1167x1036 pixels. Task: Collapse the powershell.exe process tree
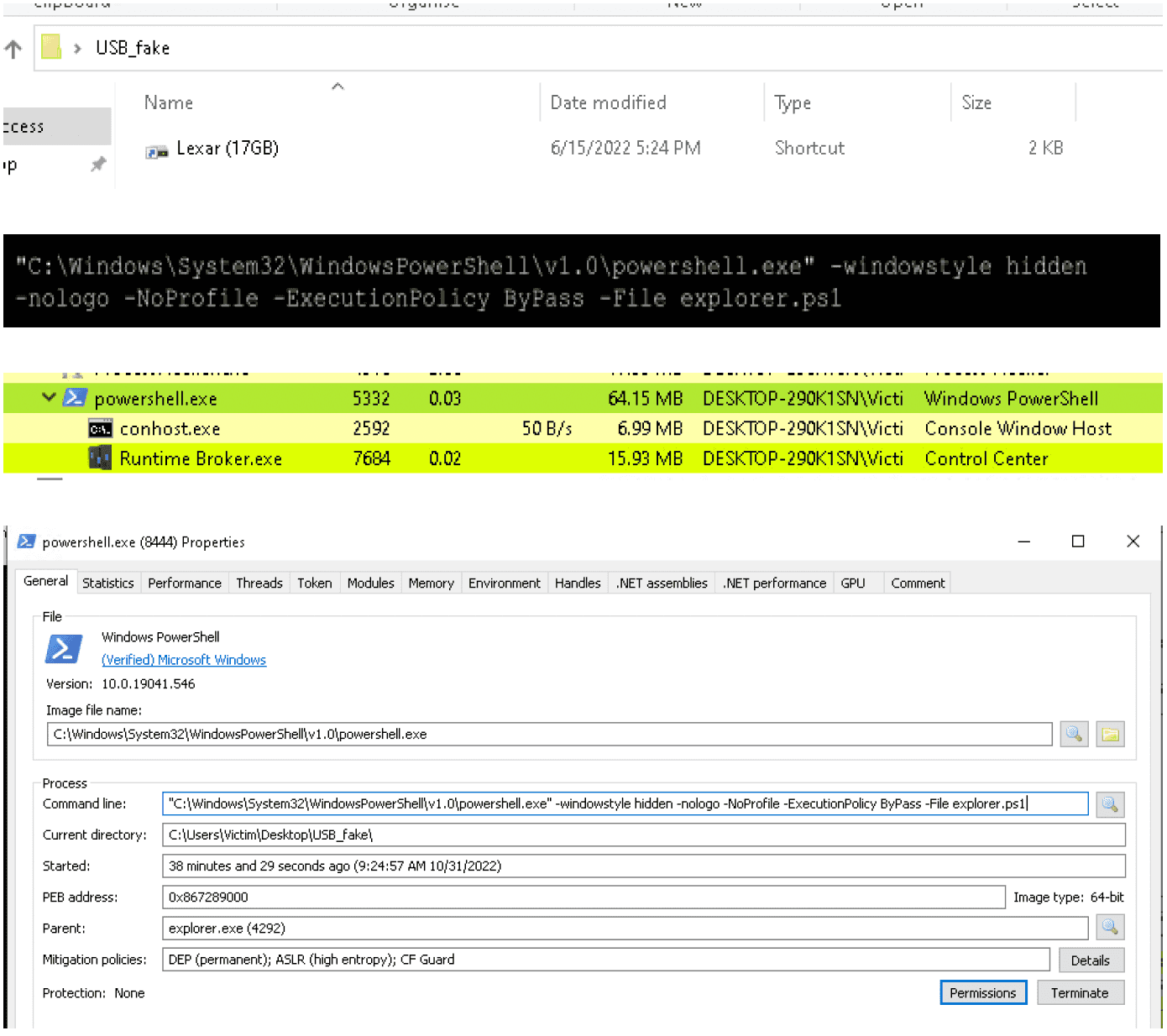coord(49,398)
